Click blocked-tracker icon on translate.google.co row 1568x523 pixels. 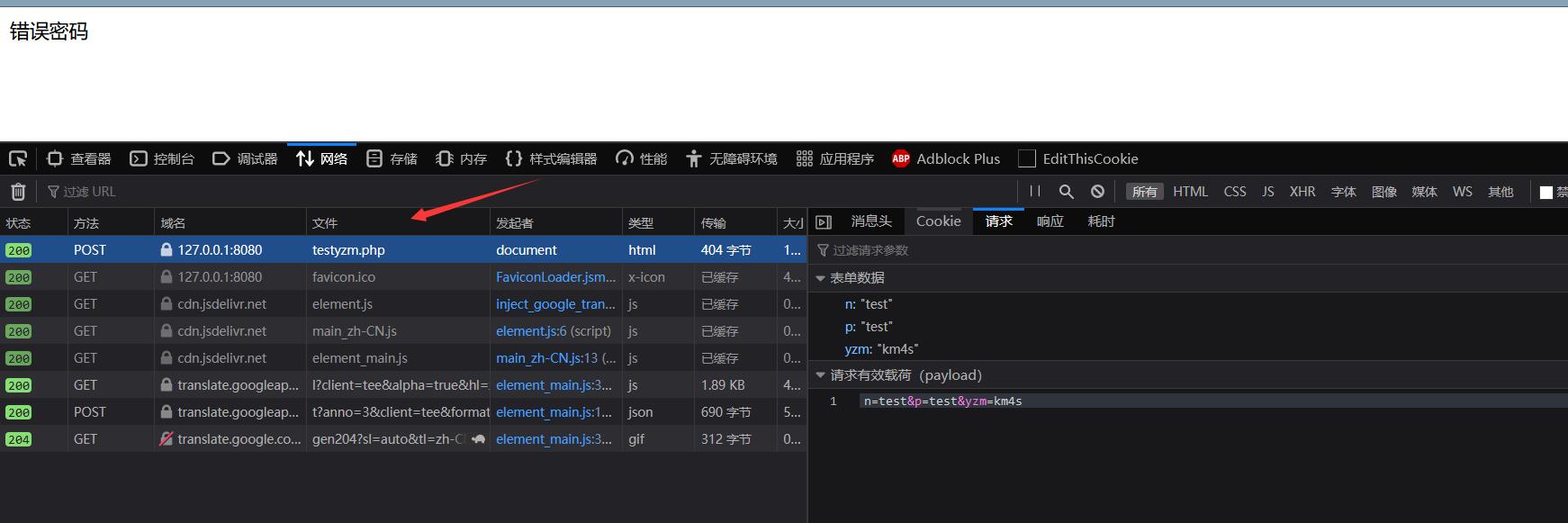pos(167,439)
